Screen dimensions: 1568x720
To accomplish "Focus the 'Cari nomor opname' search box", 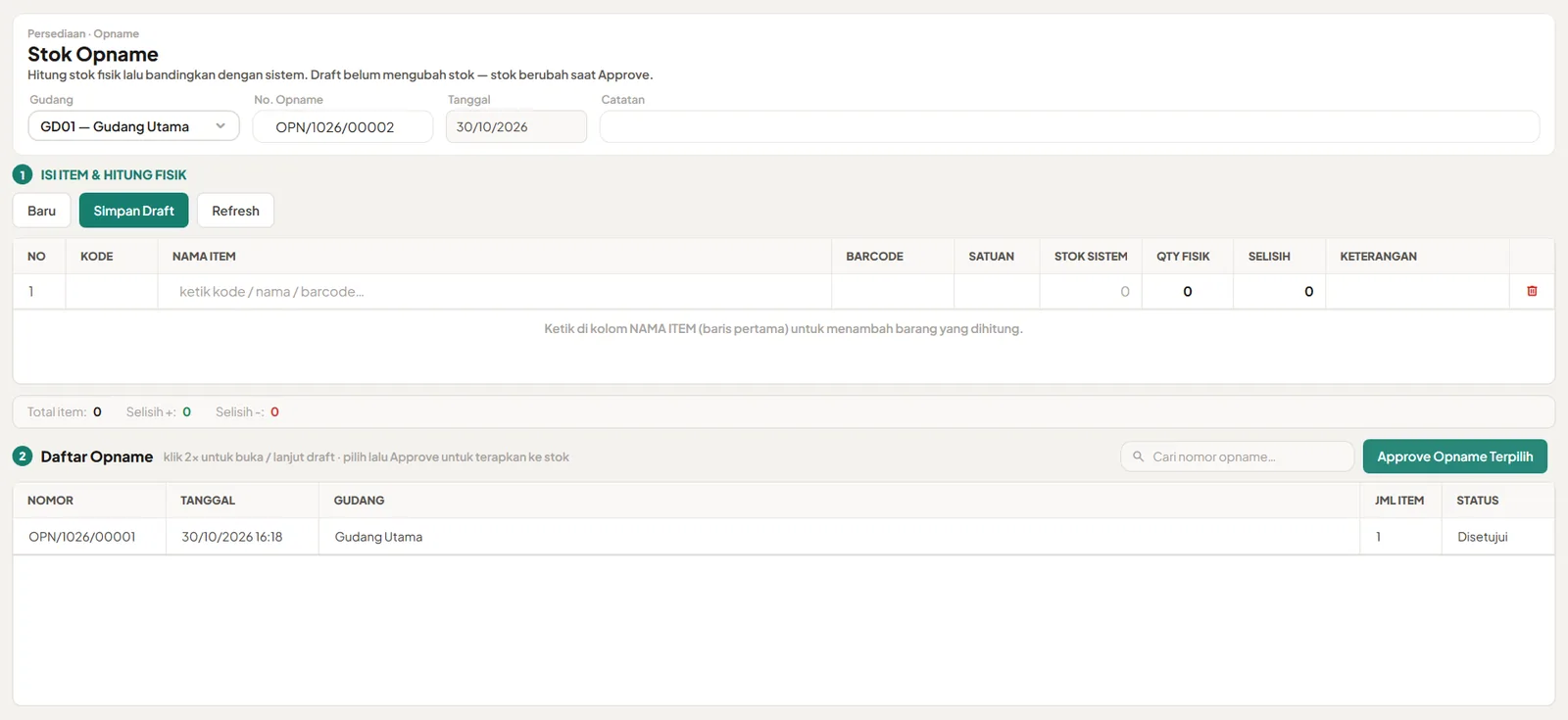I will click(x=1237, y=456).
